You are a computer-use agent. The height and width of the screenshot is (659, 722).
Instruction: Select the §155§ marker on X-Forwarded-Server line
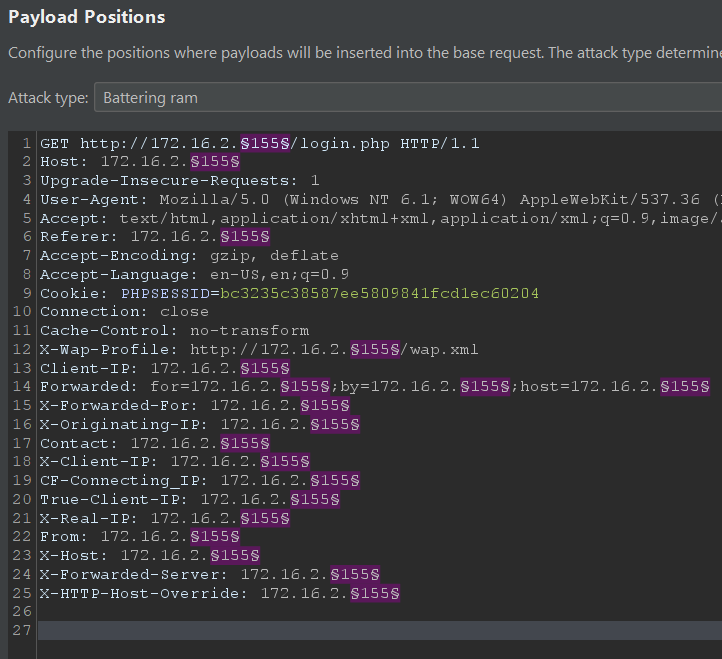click(355, 574)
